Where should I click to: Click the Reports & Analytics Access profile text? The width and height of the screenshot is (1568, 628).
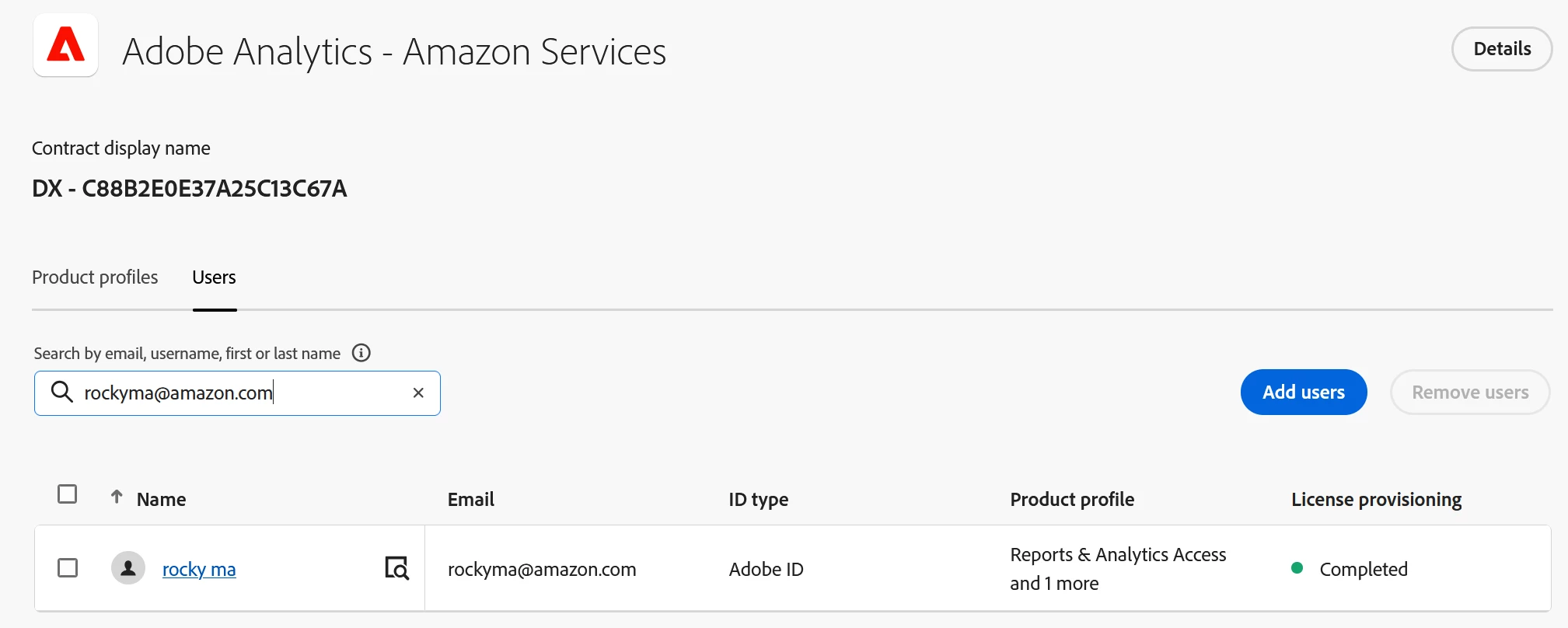point(1117,555)
